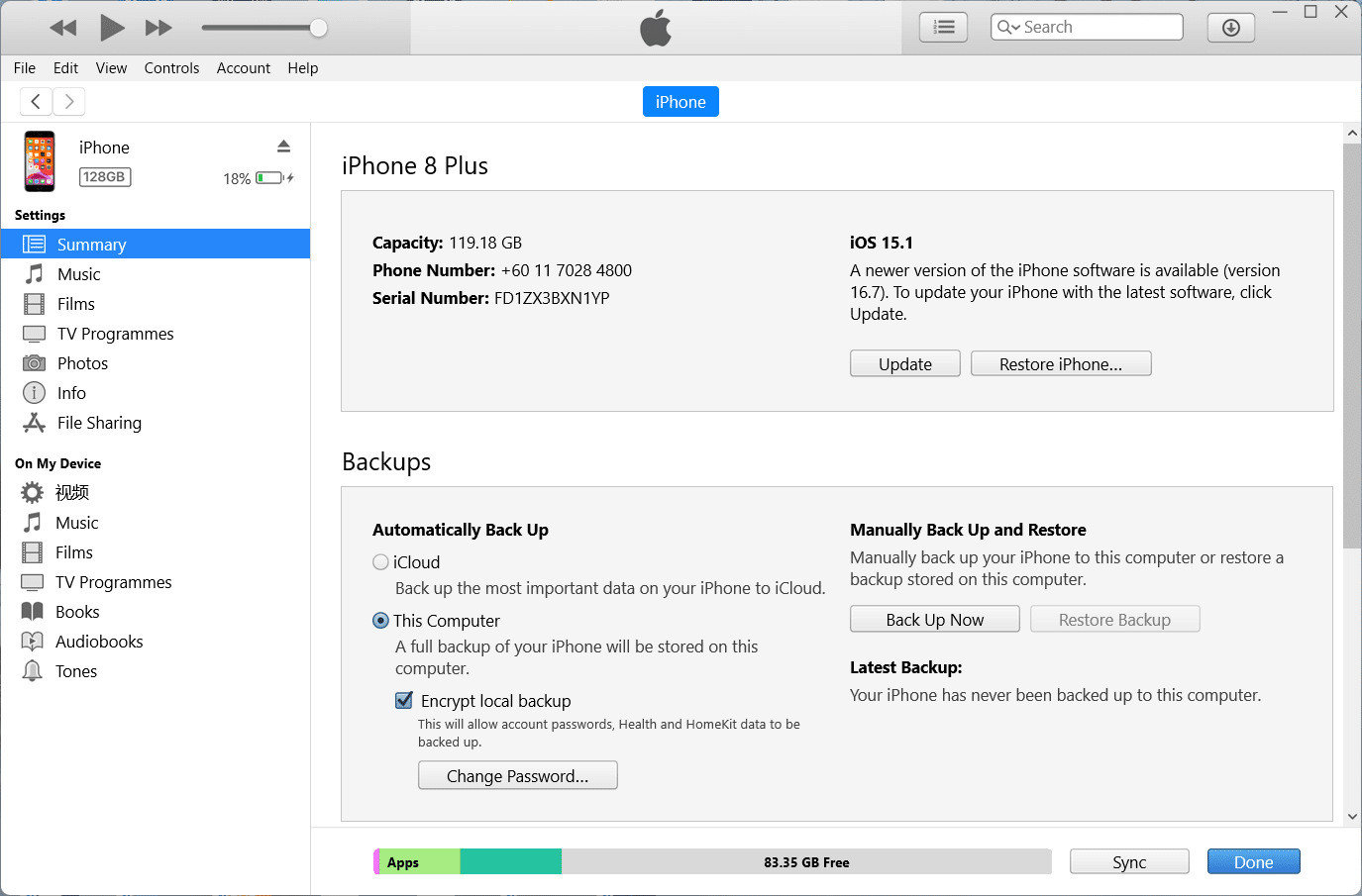This screenshot has height=896, width=1362.
Task: Click the Sync button
Action: click(1129, 861)
